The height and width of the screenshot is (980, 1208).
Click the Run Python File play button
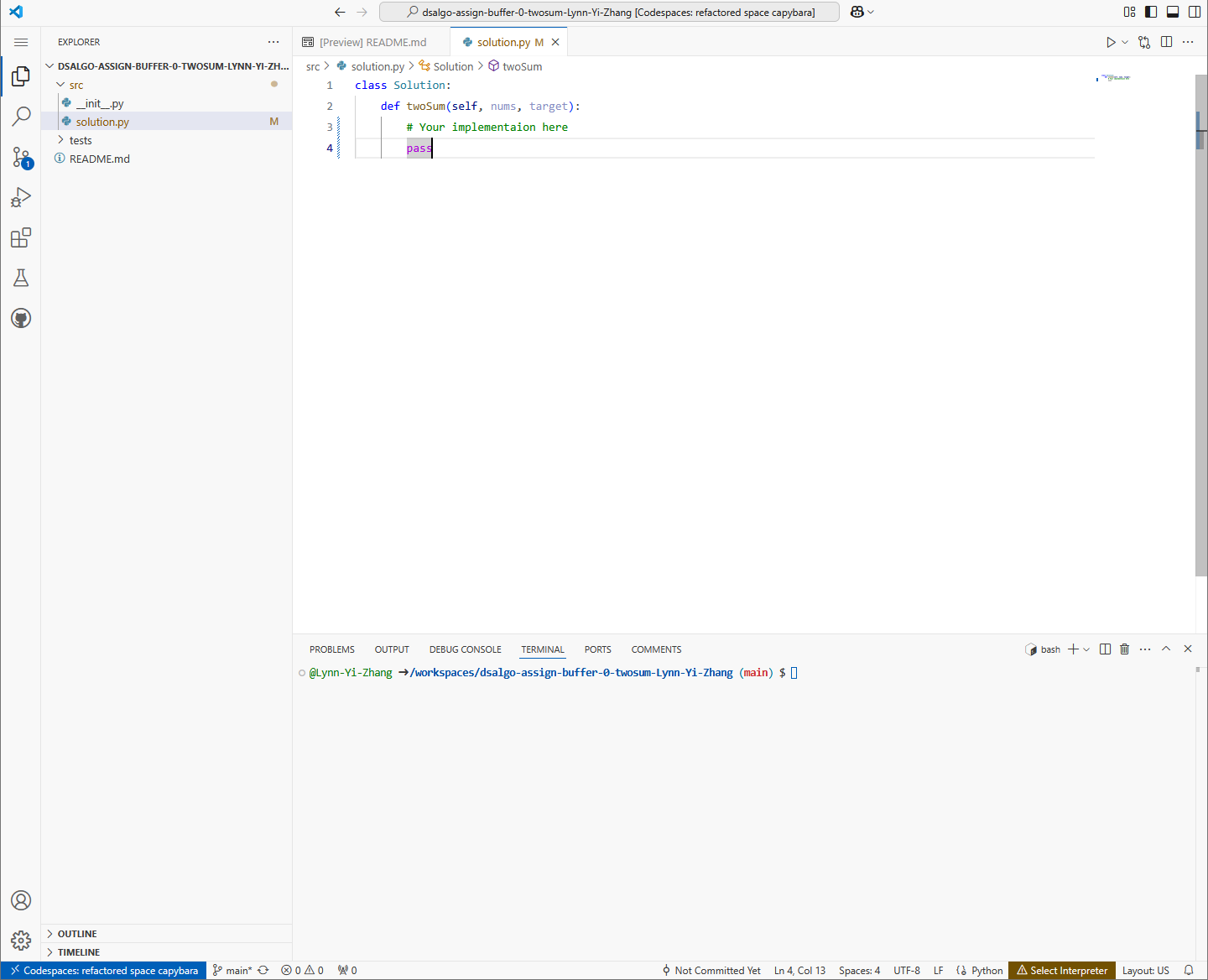[x=1110, y=42]
